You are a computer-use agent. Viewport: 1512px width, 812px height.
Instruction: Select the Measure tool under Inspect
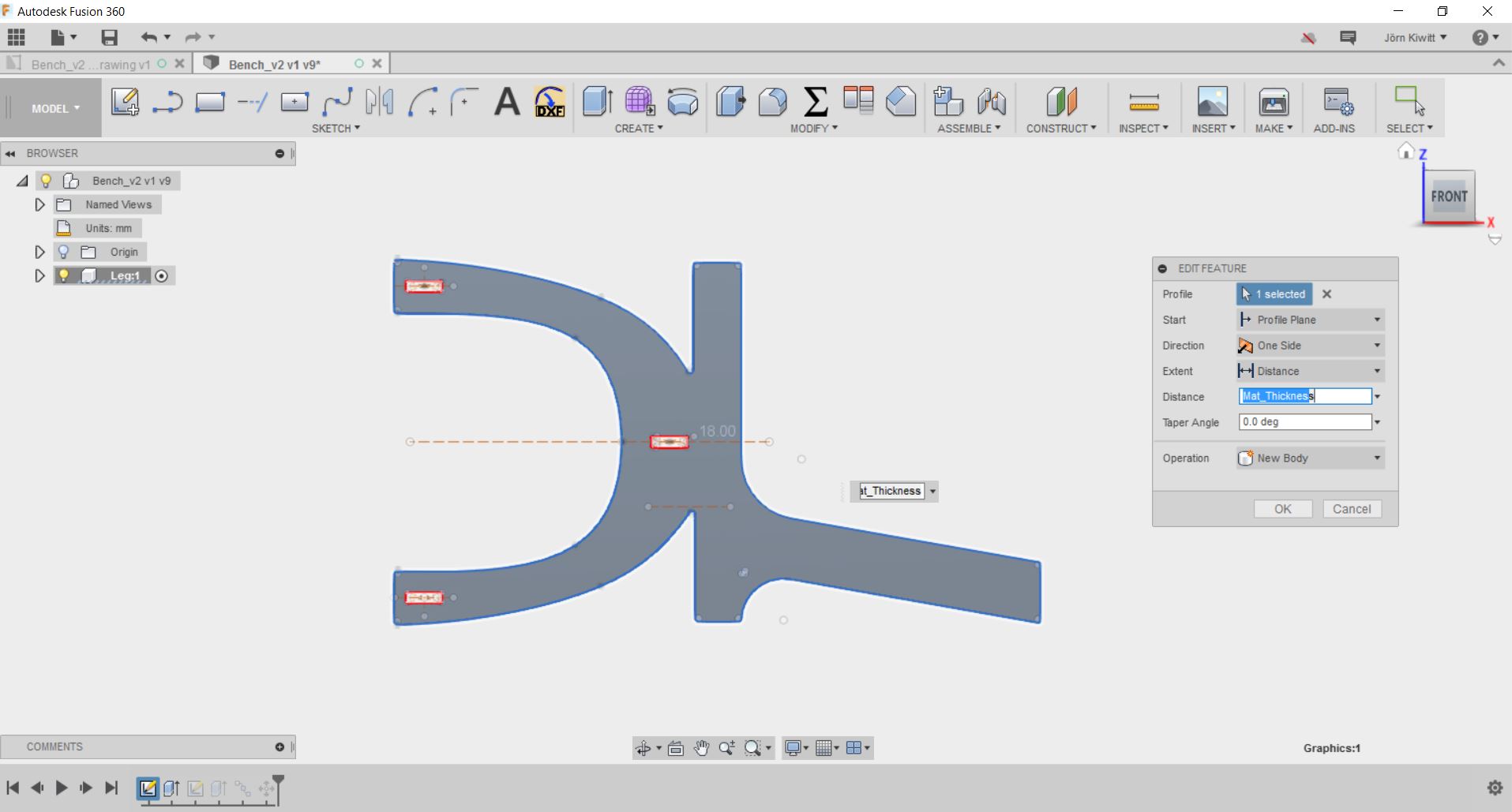pyautogui.click(x=1143, y=102)
